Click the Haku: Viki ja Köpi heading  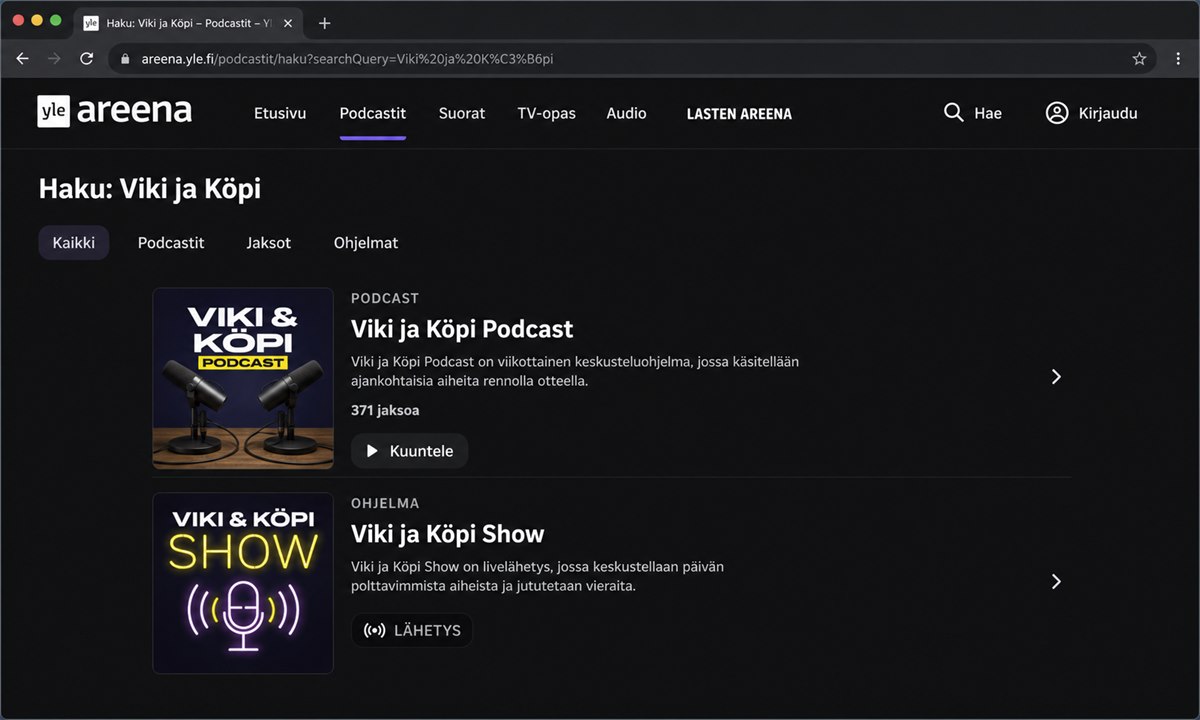tap(150, 189)
